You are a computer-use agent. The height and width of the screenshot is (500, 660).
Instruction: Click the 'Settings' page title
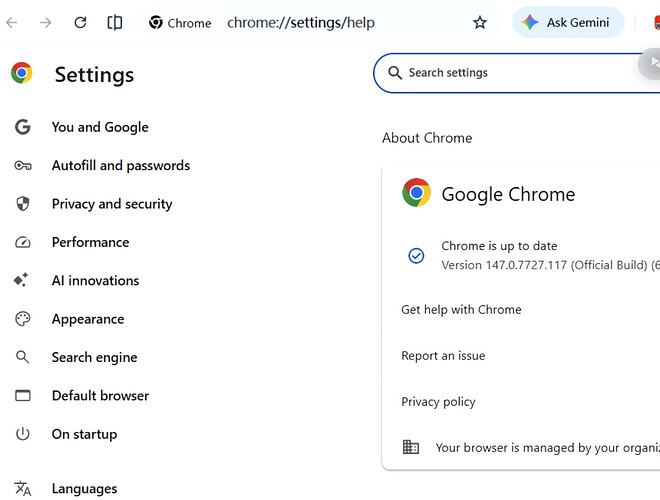pyautogui.click(x=94, y=75)
